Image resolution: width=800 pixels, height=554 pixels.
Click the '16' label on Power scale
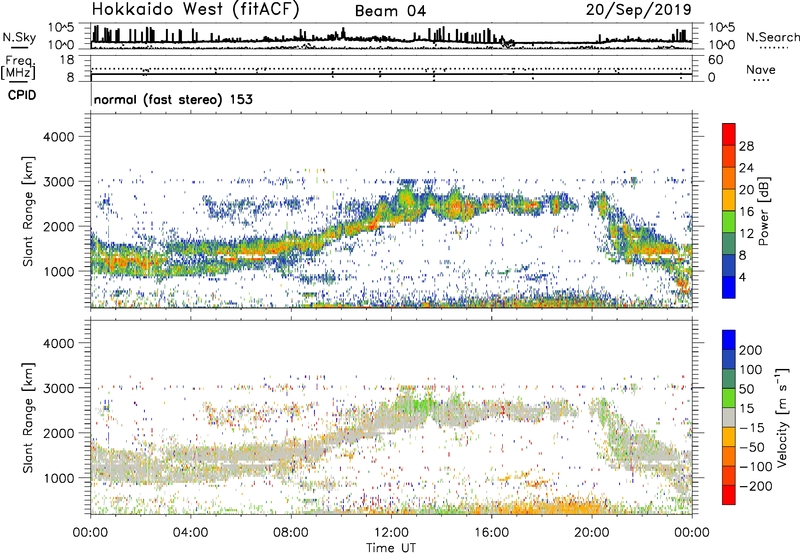pyautogui.click(x=746, y=212)
